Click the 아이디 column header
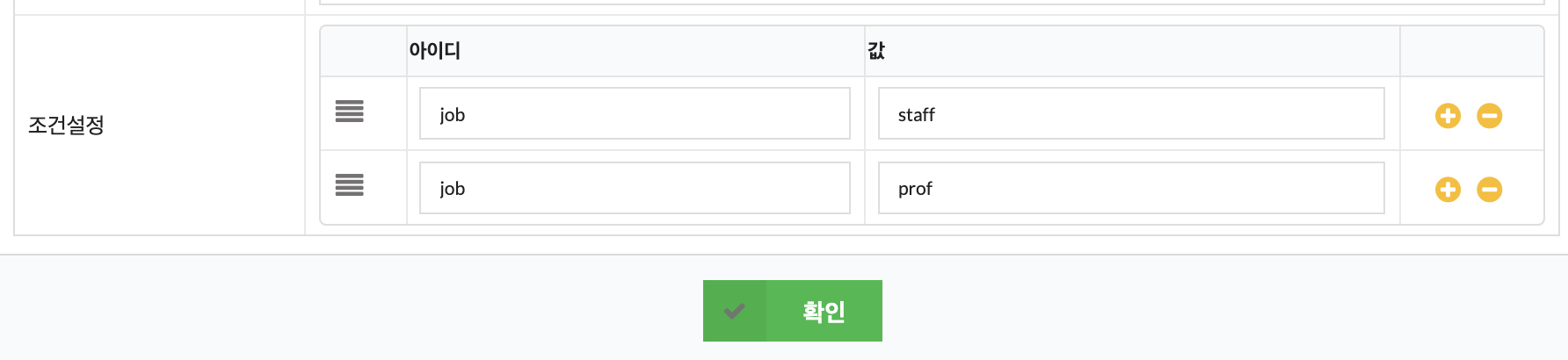The height and width of the screenshot is (360, 1568). pos(434,50)
